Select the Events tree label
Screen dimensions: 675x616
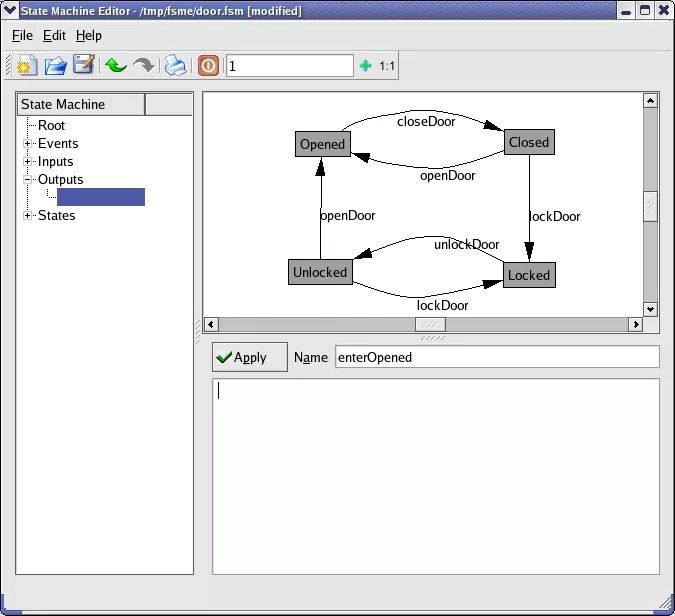point(58,143)
